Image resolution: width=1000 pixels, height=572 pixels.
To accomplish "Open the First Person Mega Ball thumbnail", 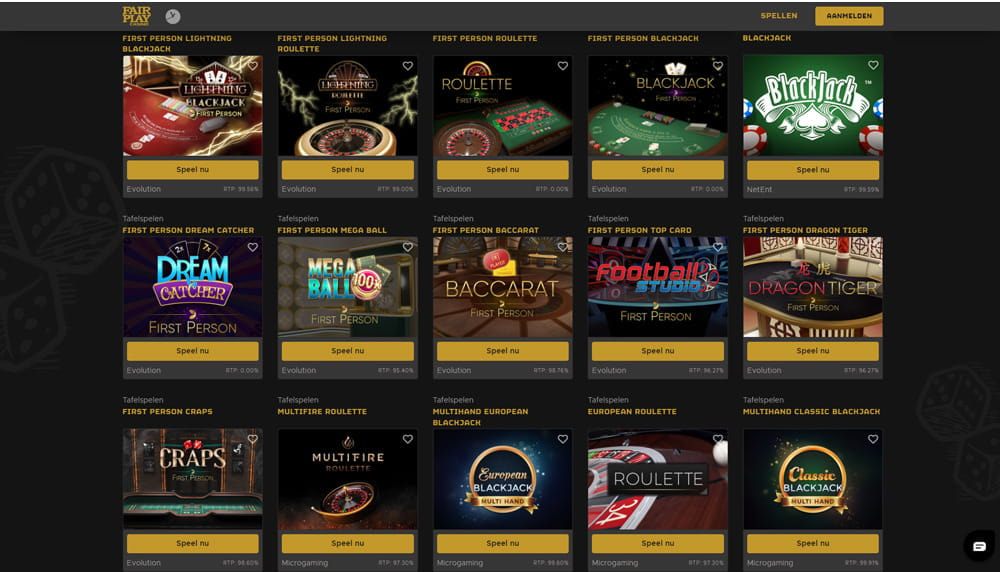I will tap(348, 287).
